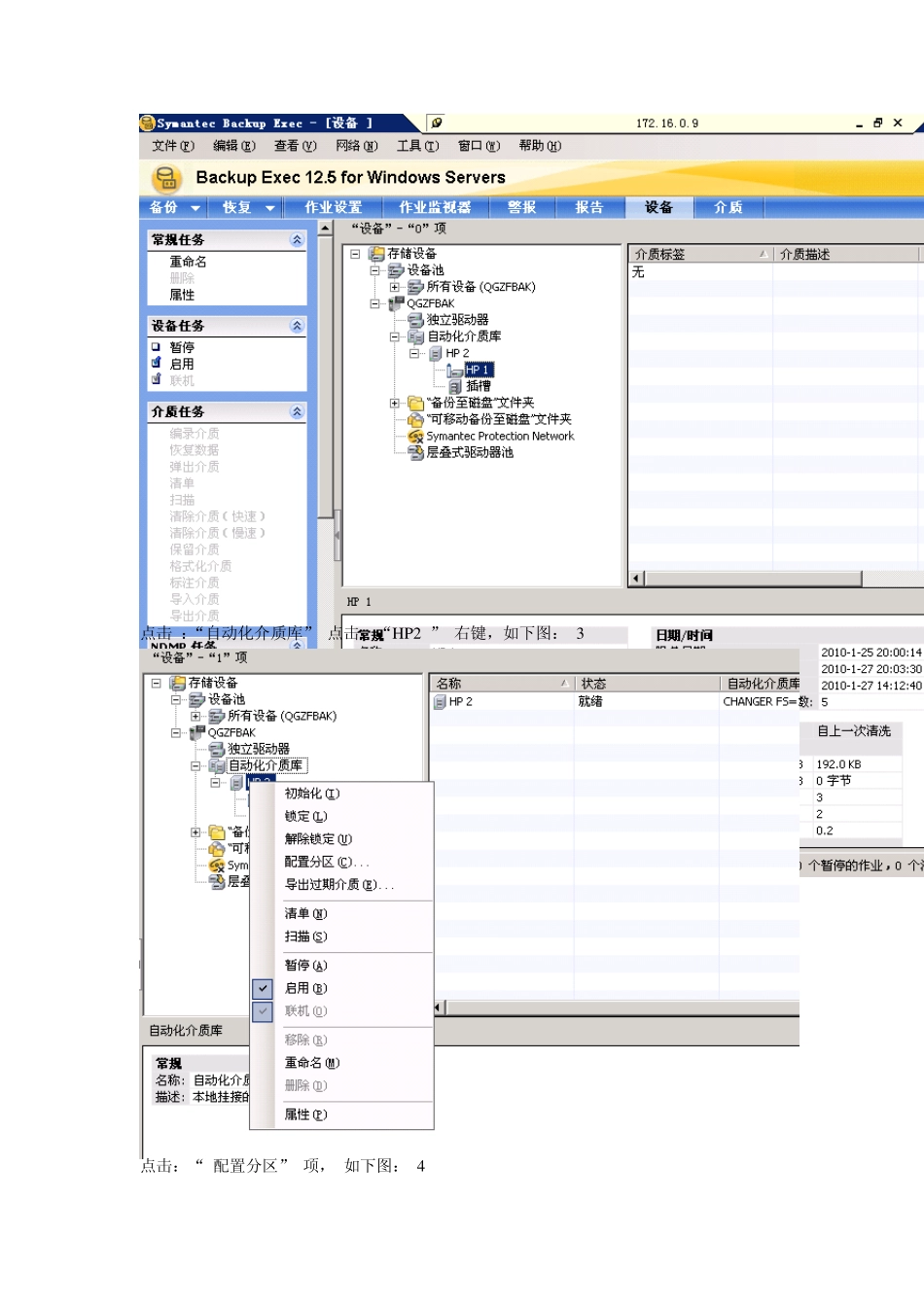The image size is (924, 1307).
Task: Toggle checked 启用(E) in the context menu
Action: 263,988
